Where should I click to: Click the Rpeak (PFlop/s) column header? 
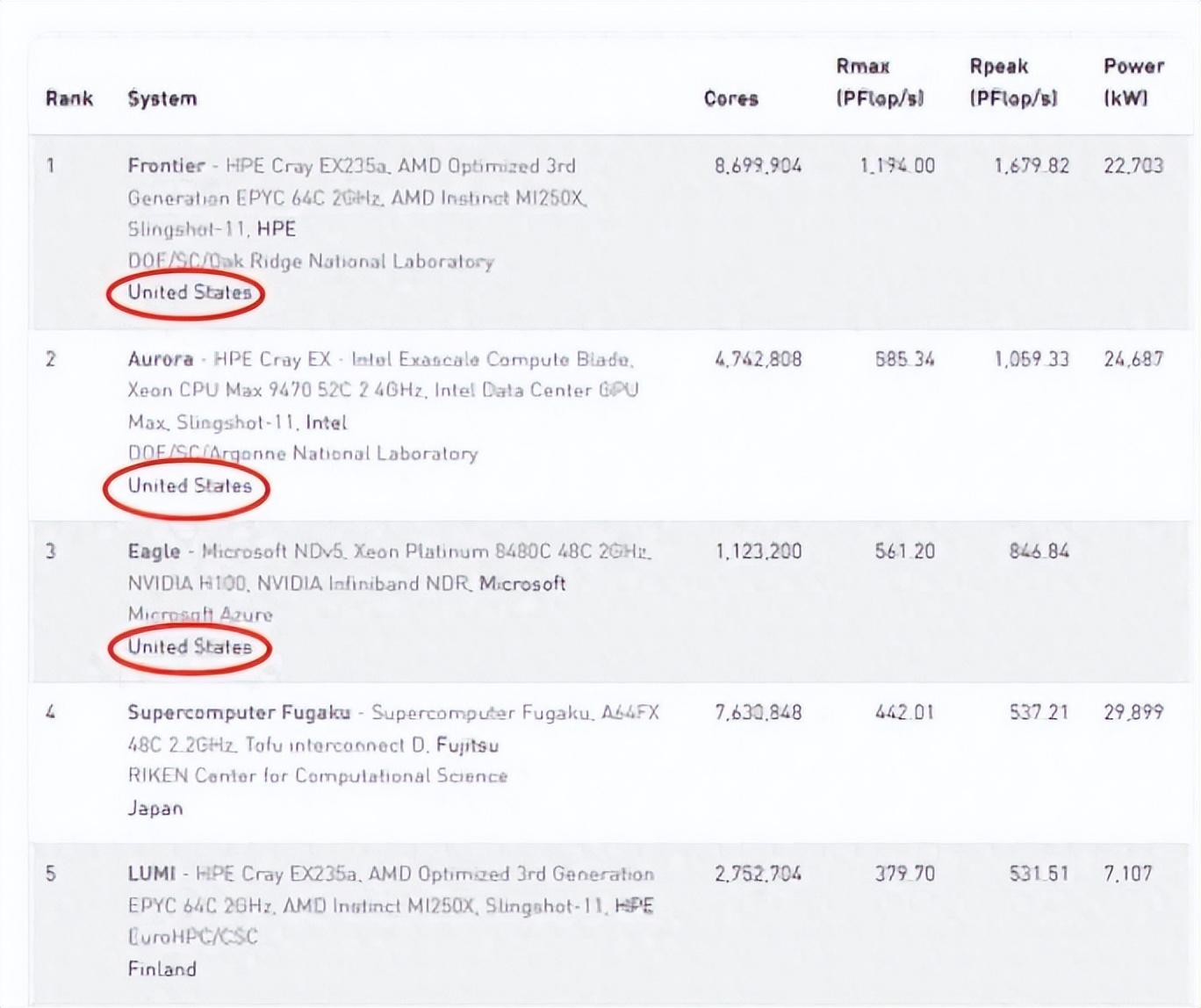pos(1013,82)
